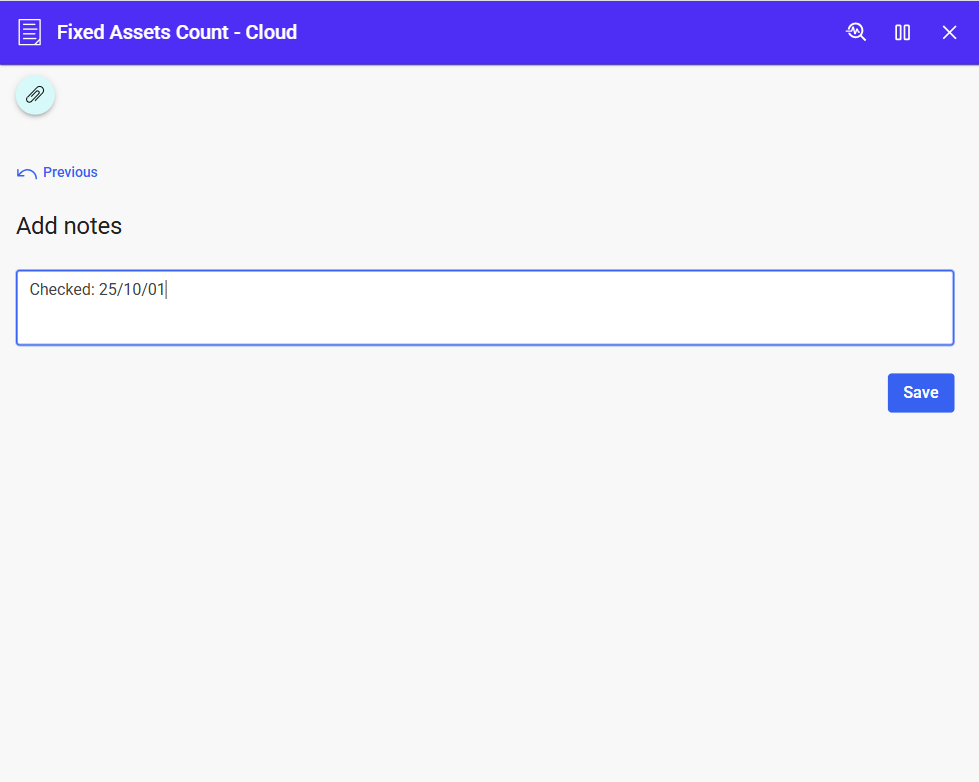This screenshot has height=782, width=979.
Task: Go back using the Previous link
Action: (x=70, y=172)
